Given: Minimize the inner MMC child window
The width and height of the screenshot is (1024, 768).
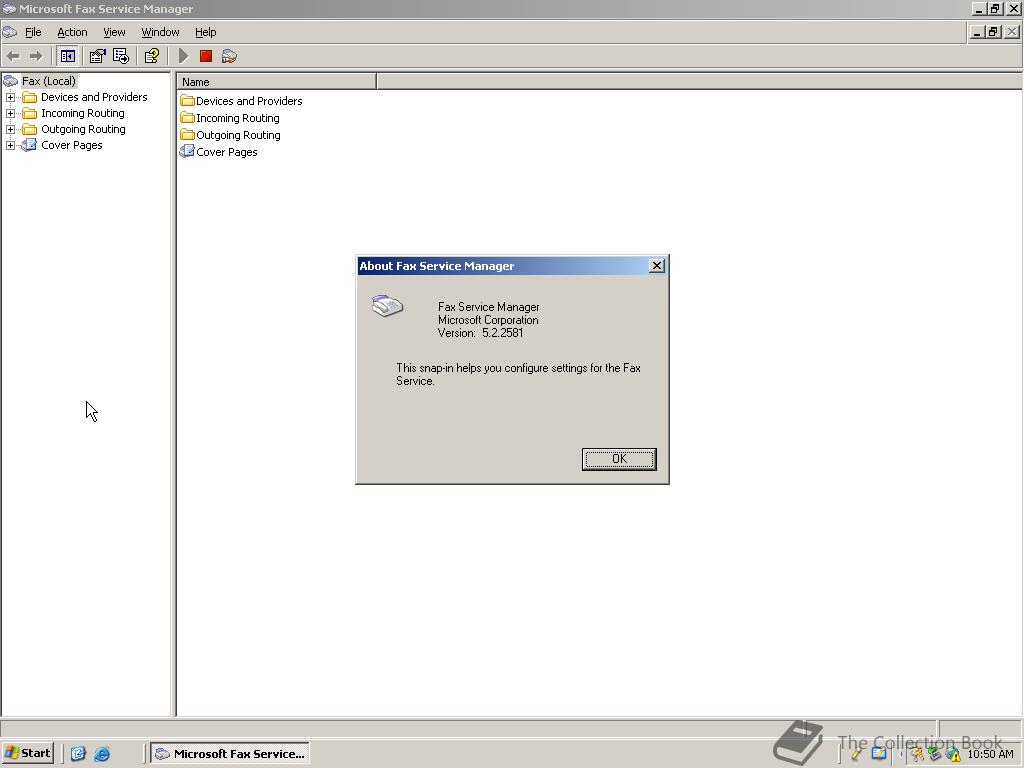Looking at the screenshot, I should click(977, 31).
